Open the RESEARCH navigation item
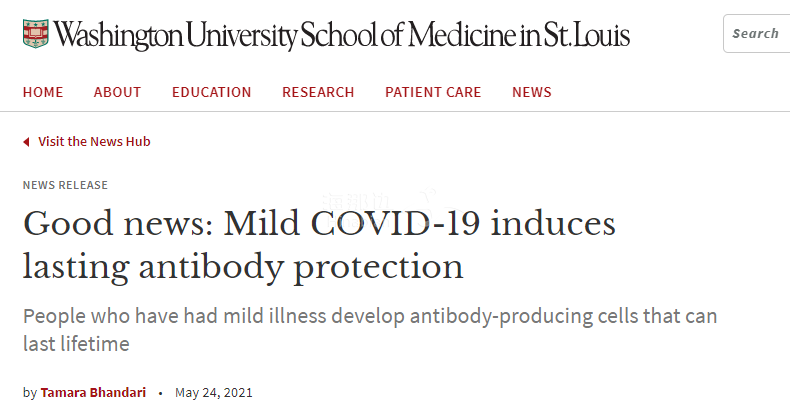The width and height of the screenshot is (790, 416). coord(318,92)
